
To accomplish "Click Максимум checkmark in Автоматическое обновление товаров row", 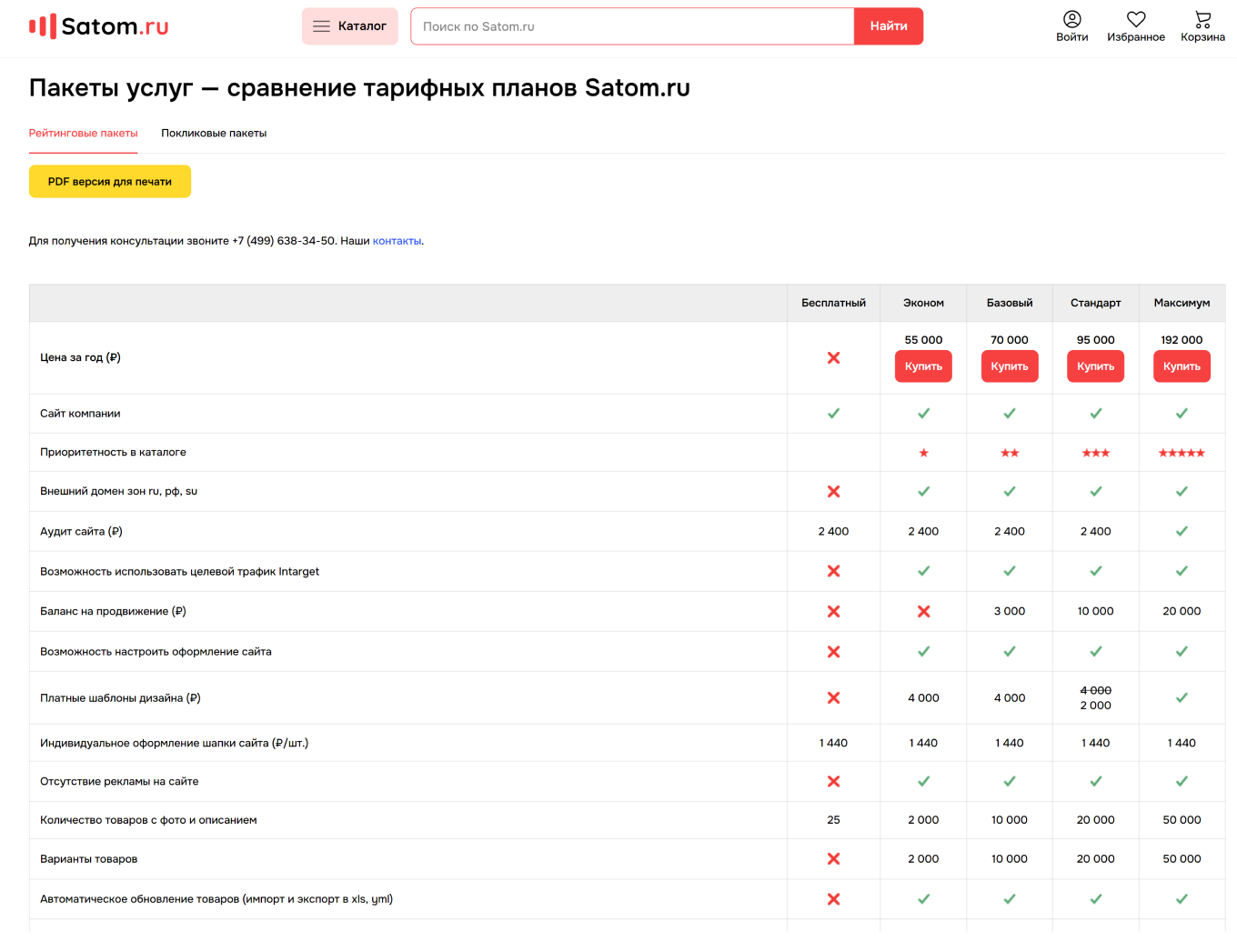I will [x=1182, y=899].
